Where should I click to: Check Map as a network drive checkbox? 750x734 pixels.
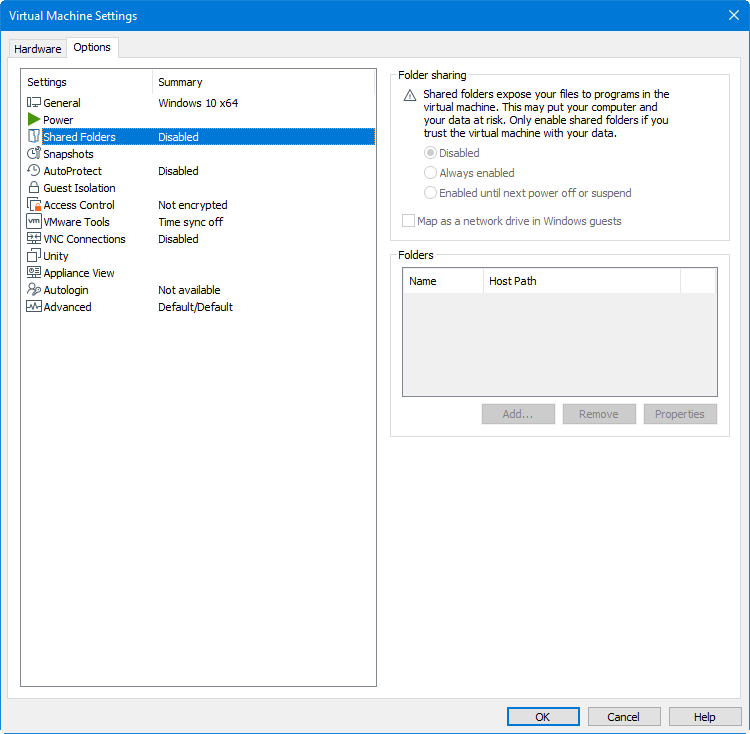[x=408, y=221]
